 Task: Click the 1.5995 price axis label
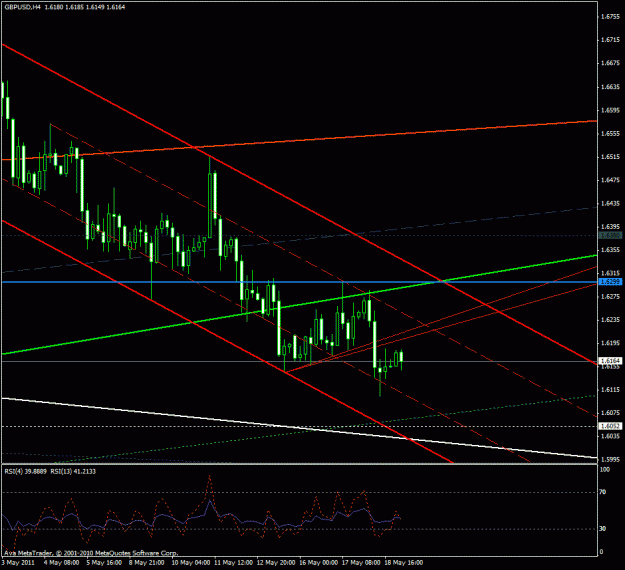(x=610, y=460)
